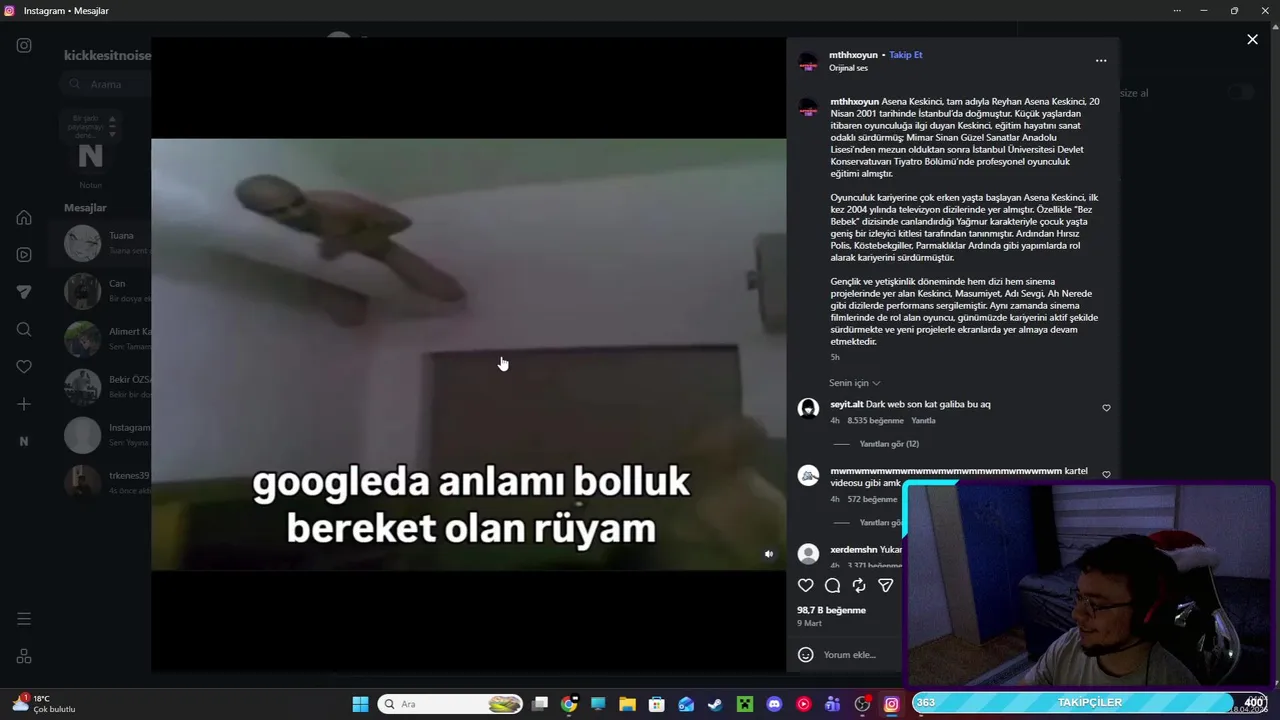The height and width of the screenshot is (720, 1280).
Task: Open xerdemshn's profile picture
Action: click(808, 554)
